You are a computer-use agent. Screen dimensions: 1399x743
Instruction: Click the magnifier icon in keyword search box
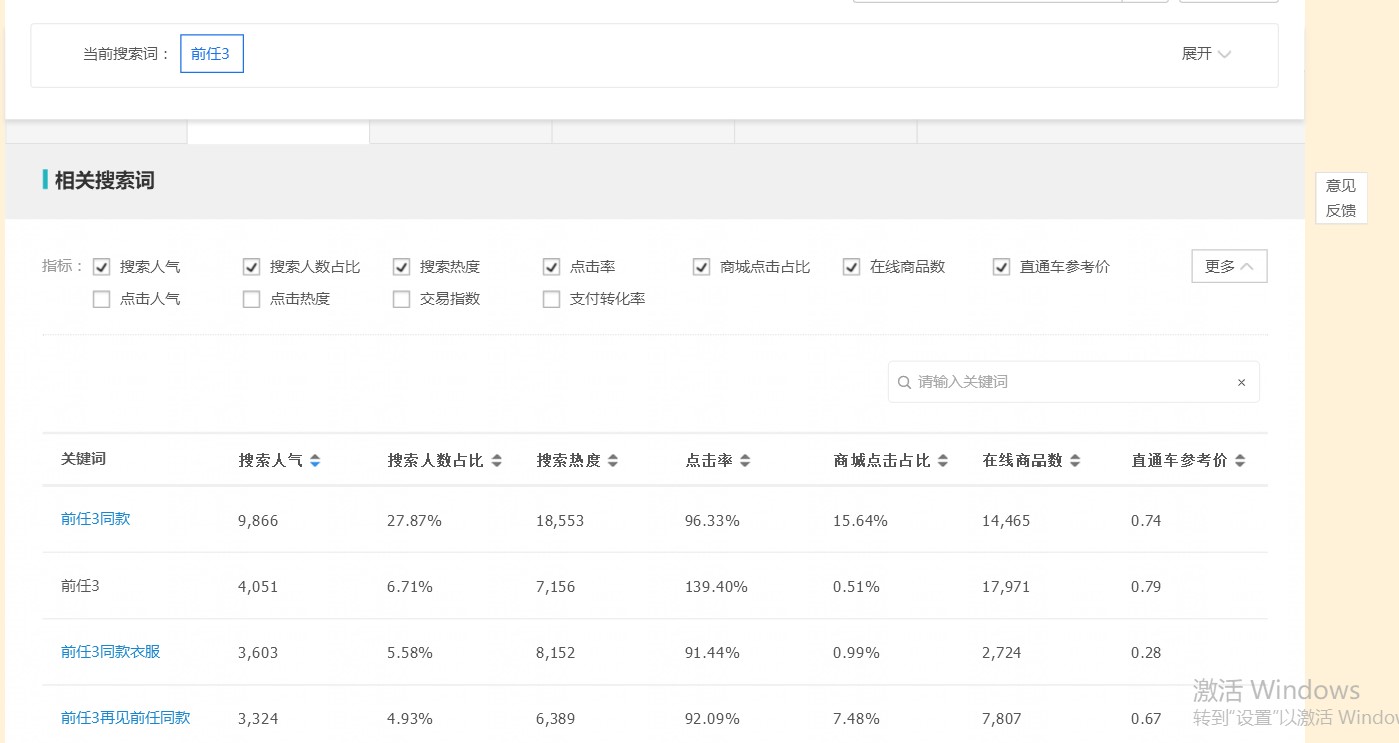905,381
